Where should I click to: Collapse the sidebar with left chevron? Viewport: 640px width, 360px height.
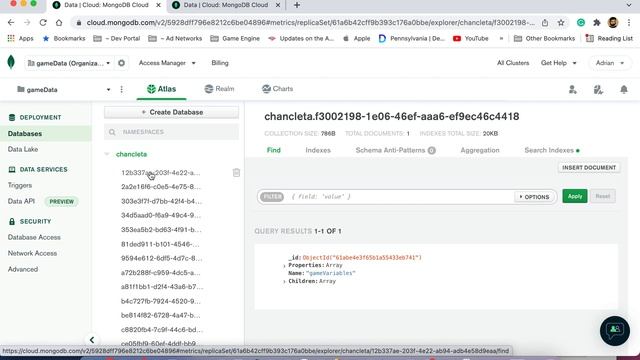(x=92, y=340)
